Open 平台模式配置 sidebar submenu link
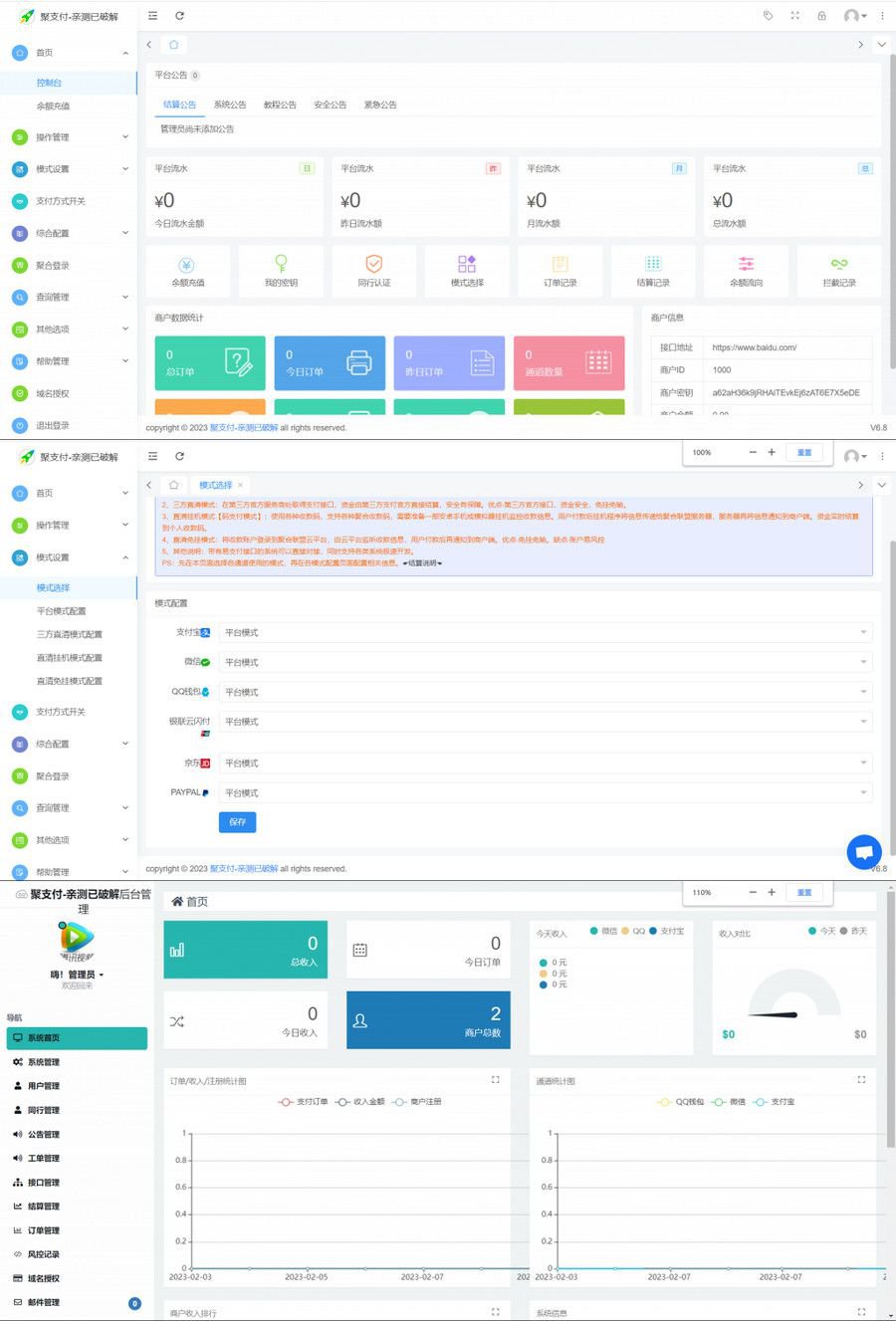 62,611
